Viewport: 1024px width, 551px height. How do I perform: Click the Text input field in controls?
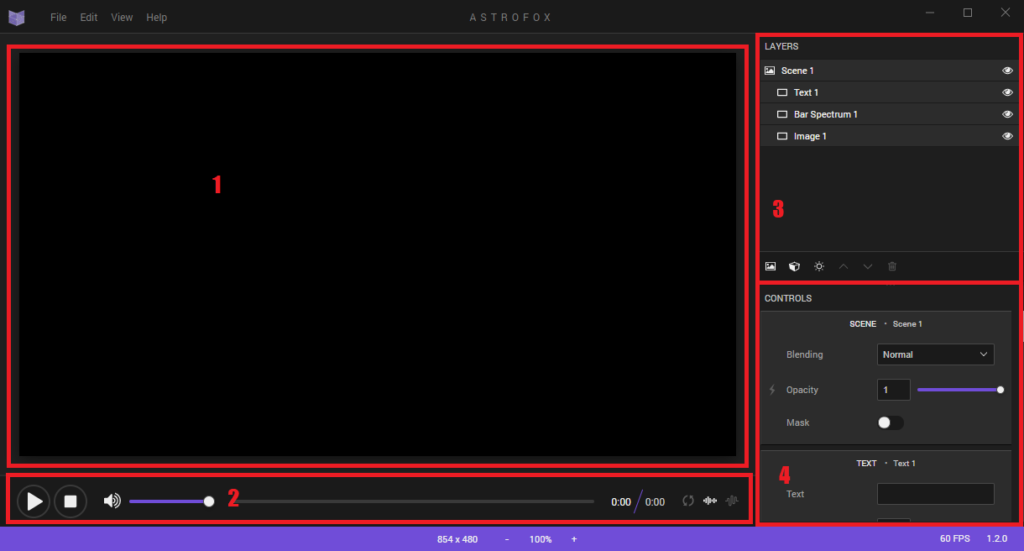point(935,494)
